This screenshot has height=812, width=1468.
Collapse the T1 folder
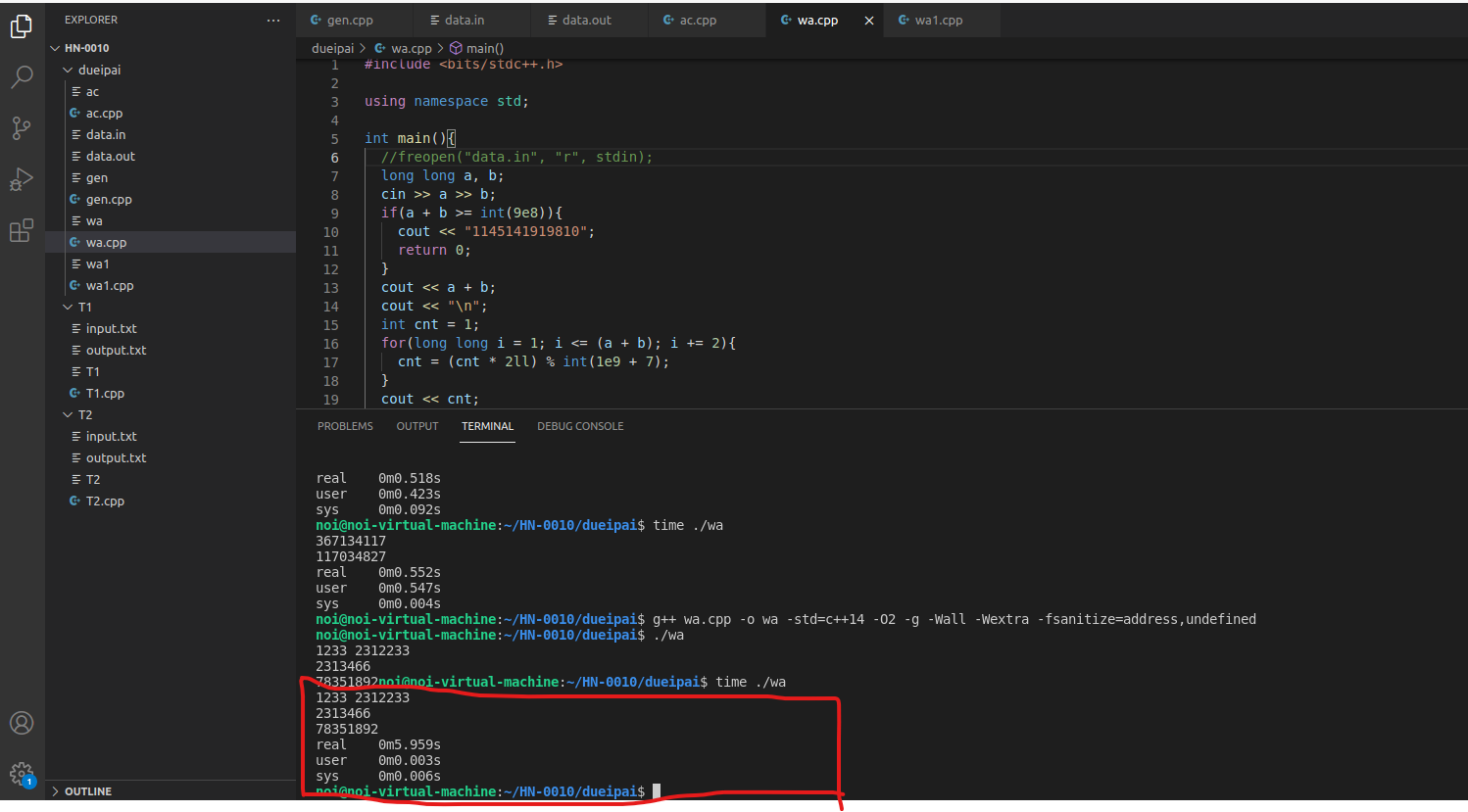pyautogui.click(x=171, y=308)
